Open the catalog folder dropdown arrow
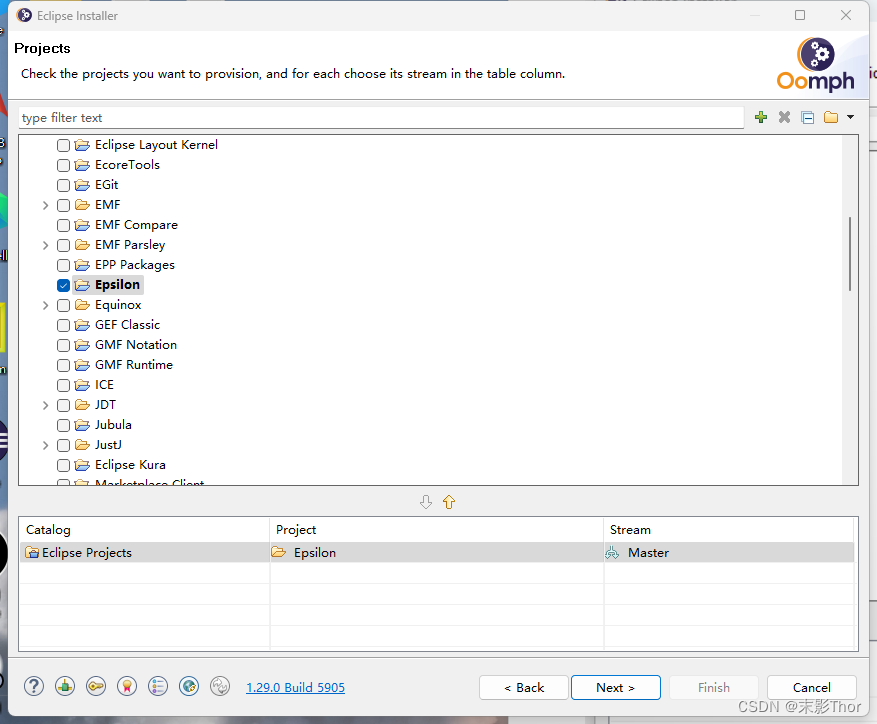This screenshot has width=877, height=724. tap(850, 117)
